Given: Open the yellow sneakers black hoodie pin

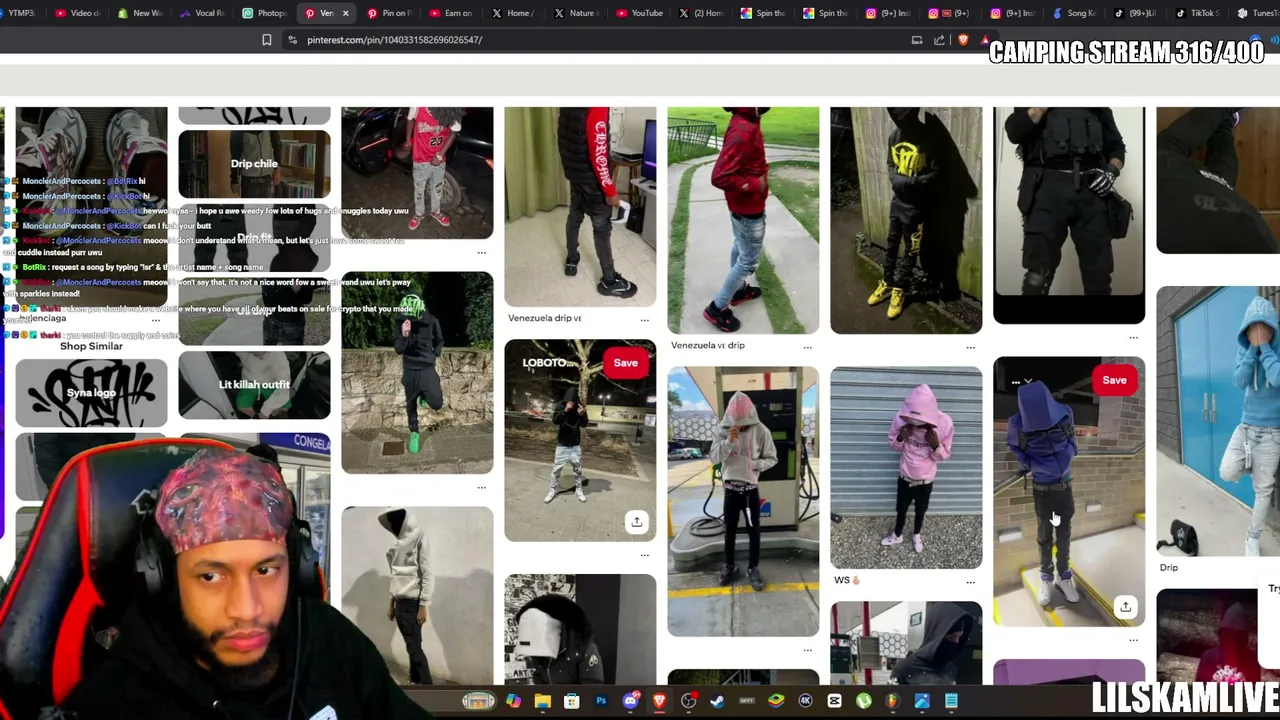Looking at the screenshot, I should coord(906,220).
